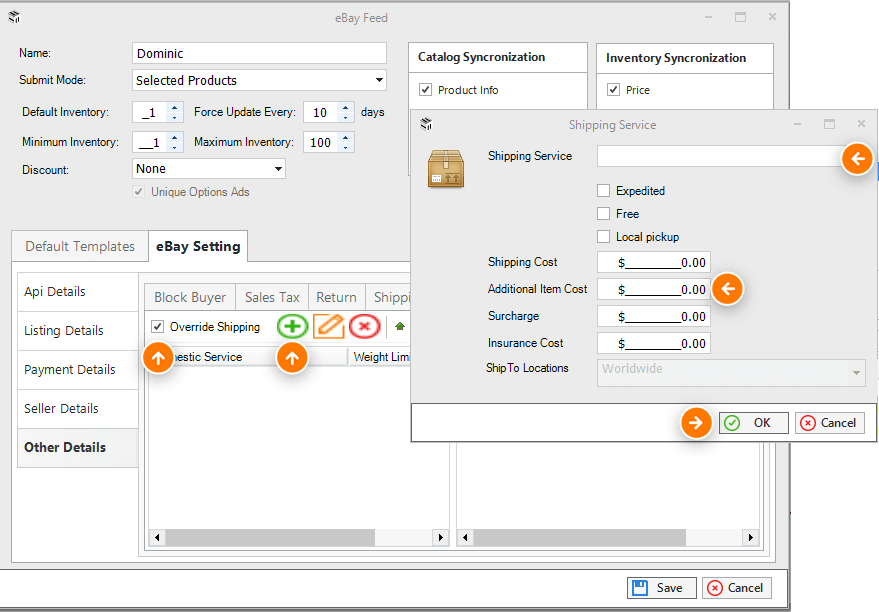The image size is (879, 612).
Task: Click the Unique Options Ads checkbox
Action: pyautogui.click(x=138, y=192)
